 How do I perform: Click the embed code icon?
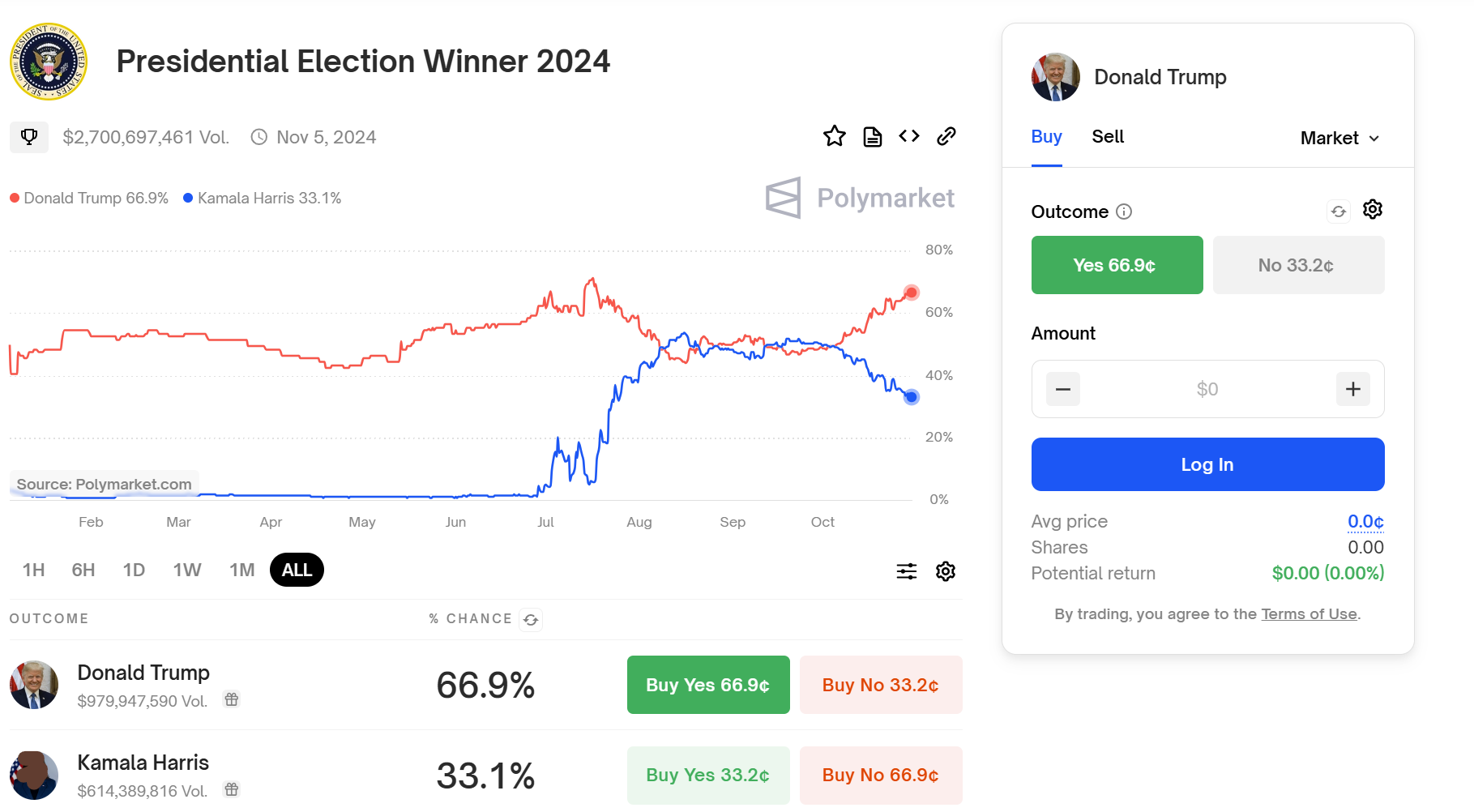click(909, 136)
